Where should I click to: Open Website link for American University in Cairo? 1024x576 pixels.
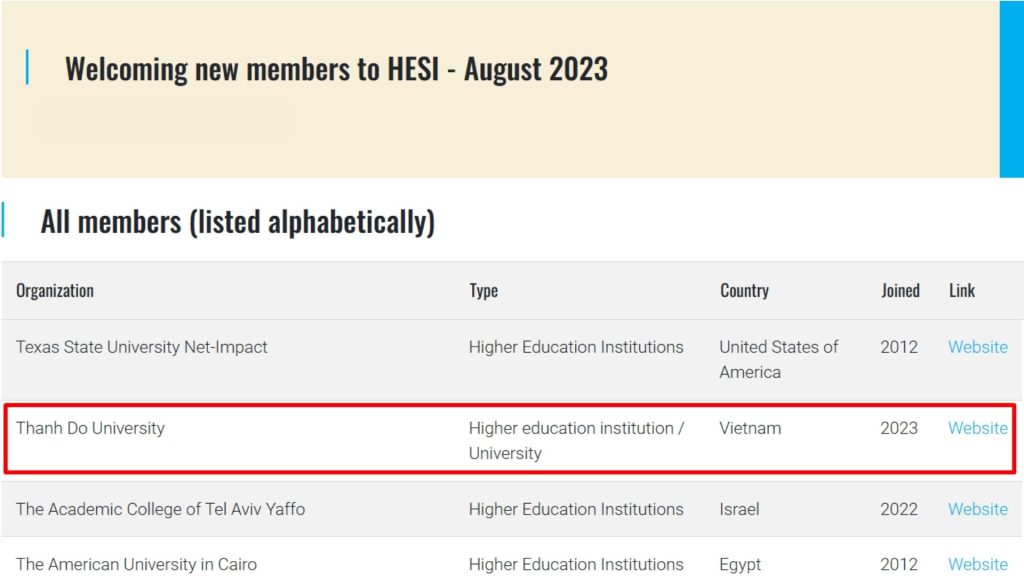tap(978, 564)
